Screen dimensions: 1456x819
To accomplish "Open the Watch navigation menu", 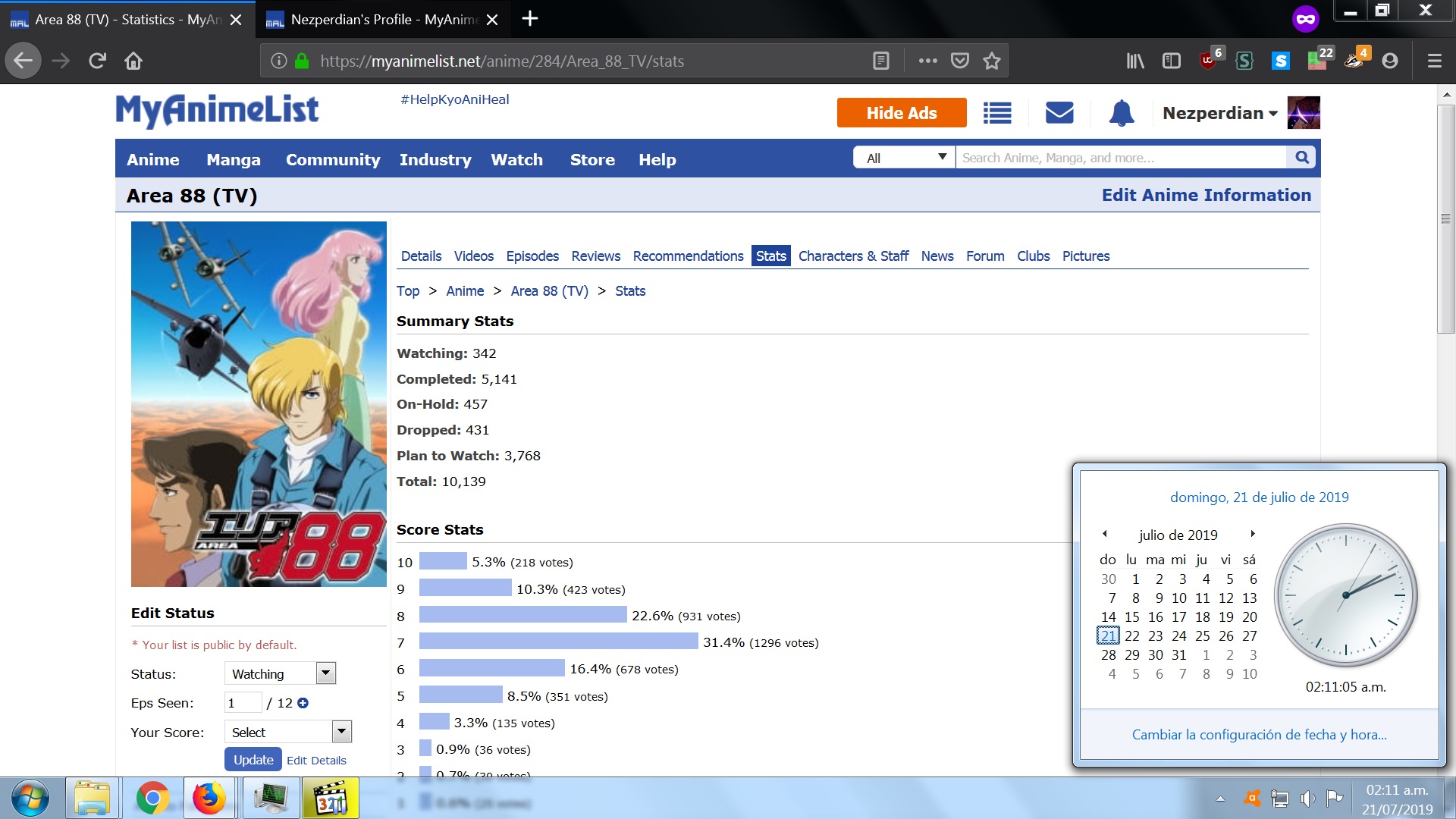I will tap(517, 159).
